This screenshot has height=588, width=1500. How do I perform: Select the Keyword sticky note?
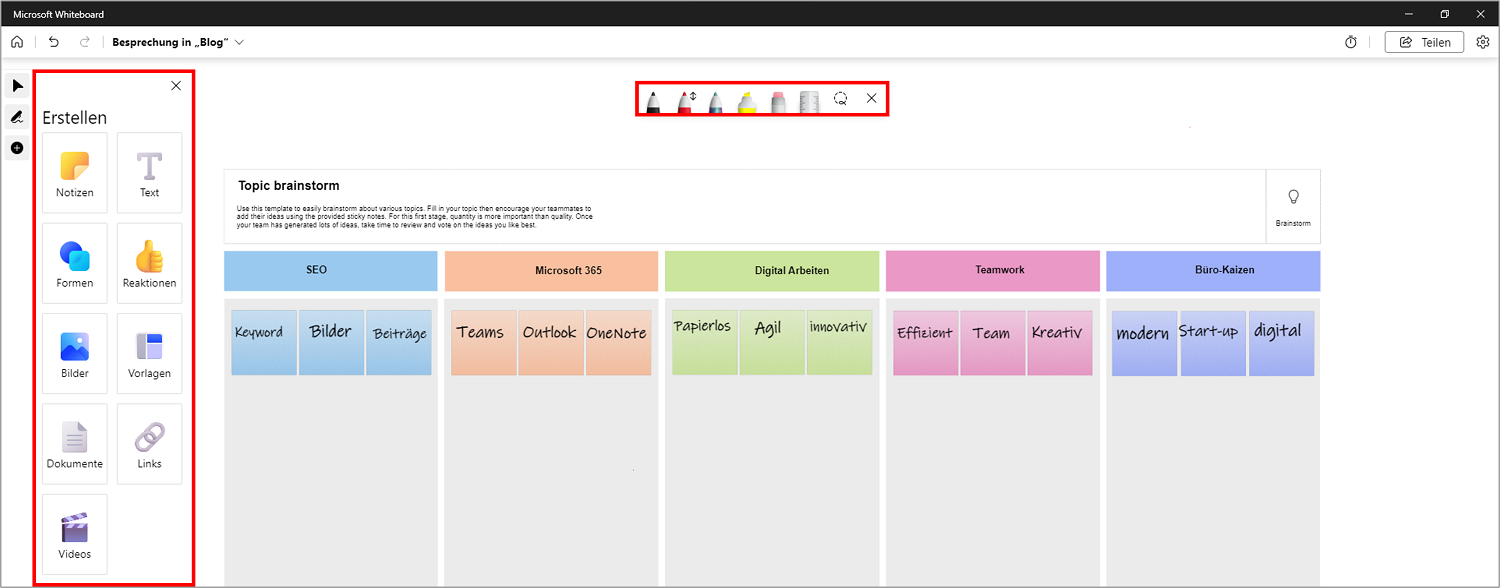click(264, 342)
